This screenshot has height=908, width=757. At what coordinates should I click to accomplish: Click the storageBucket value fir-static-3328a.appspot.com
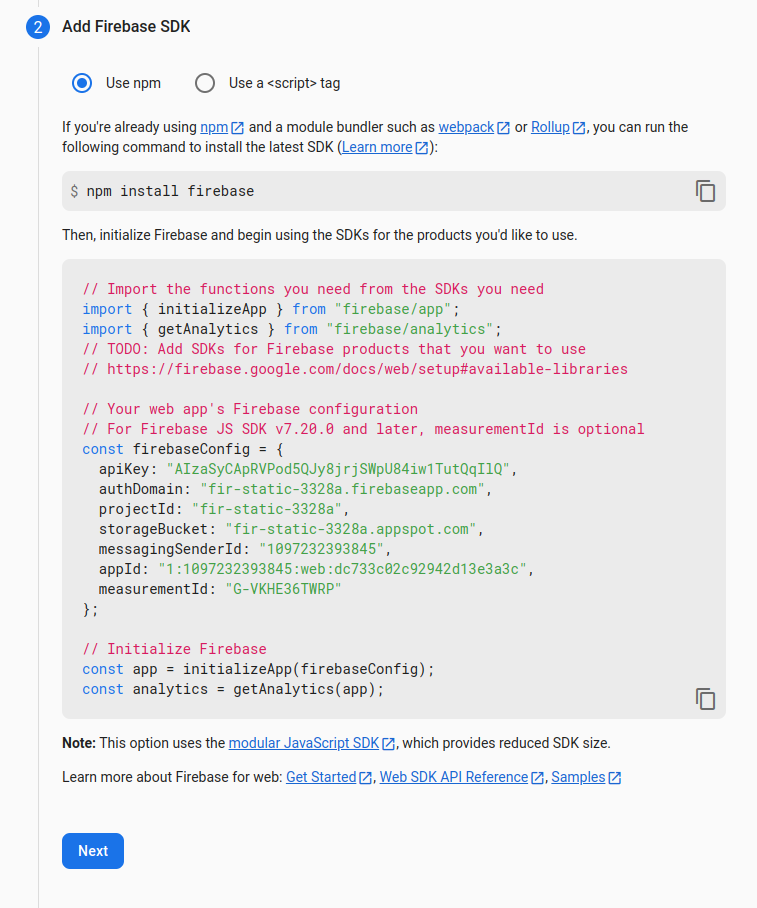point(350,529)
